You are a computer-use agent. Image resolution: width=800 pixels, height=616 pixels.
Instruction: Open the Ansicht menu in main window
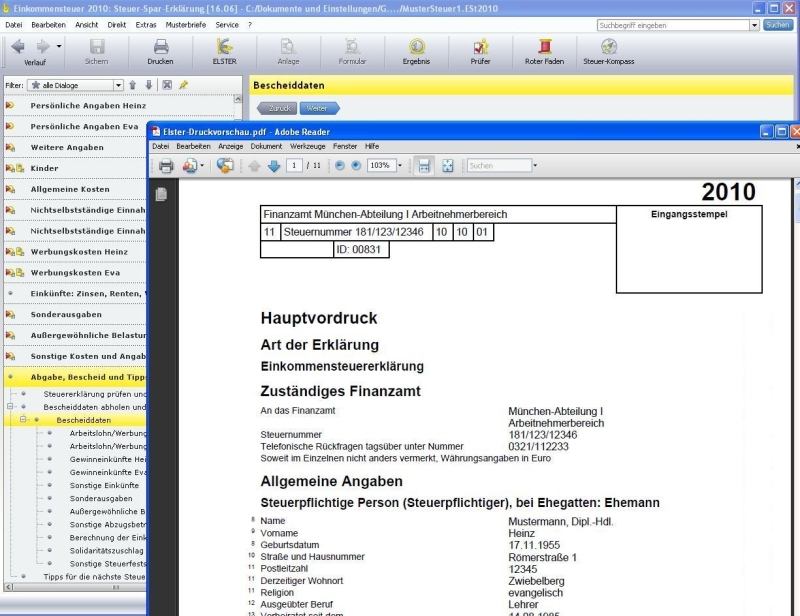[86, 24]
